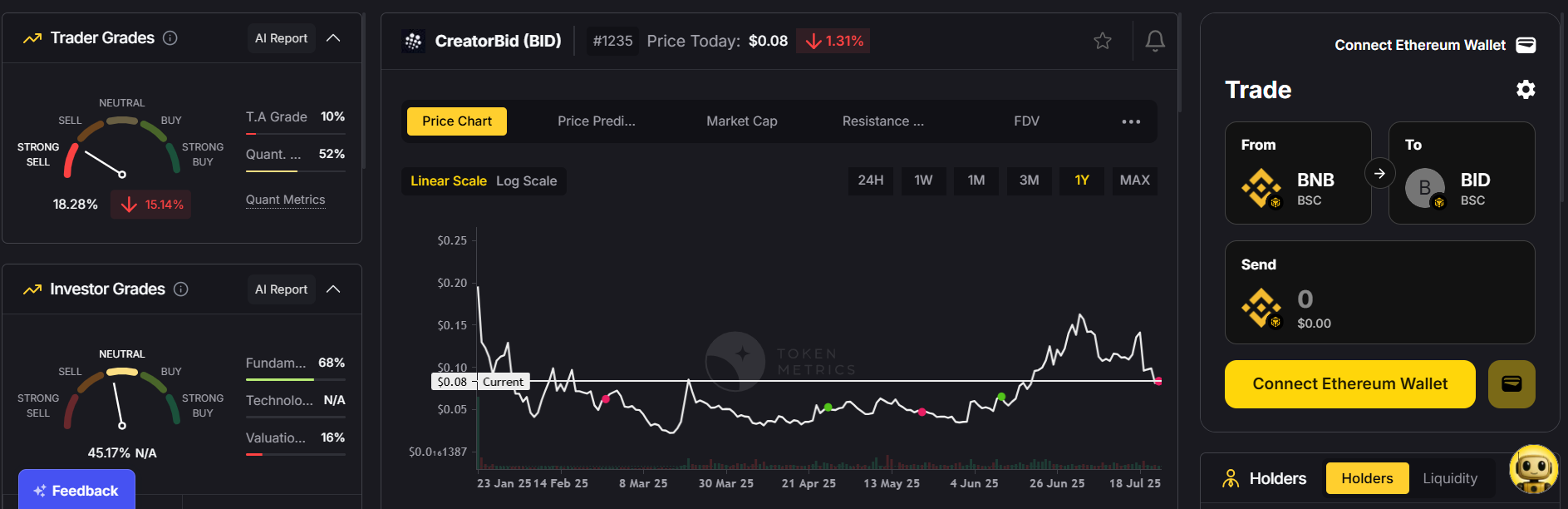Viewport: 1568px width, 509px height.
Task: Open trade settings gear icon
Action: pyautogui.click(x=1526, y=89)
